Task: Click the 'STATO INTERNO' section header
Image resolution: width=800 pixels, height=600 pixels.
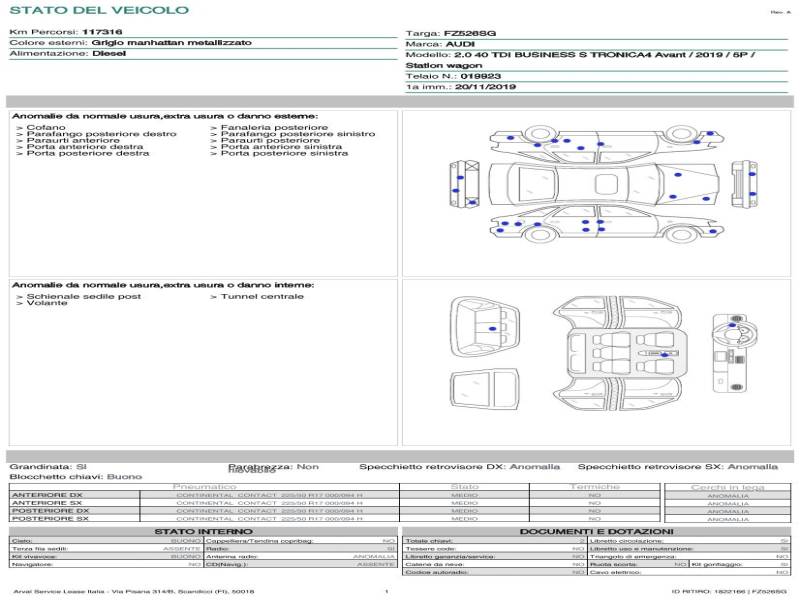Action: tap(203, 532)
